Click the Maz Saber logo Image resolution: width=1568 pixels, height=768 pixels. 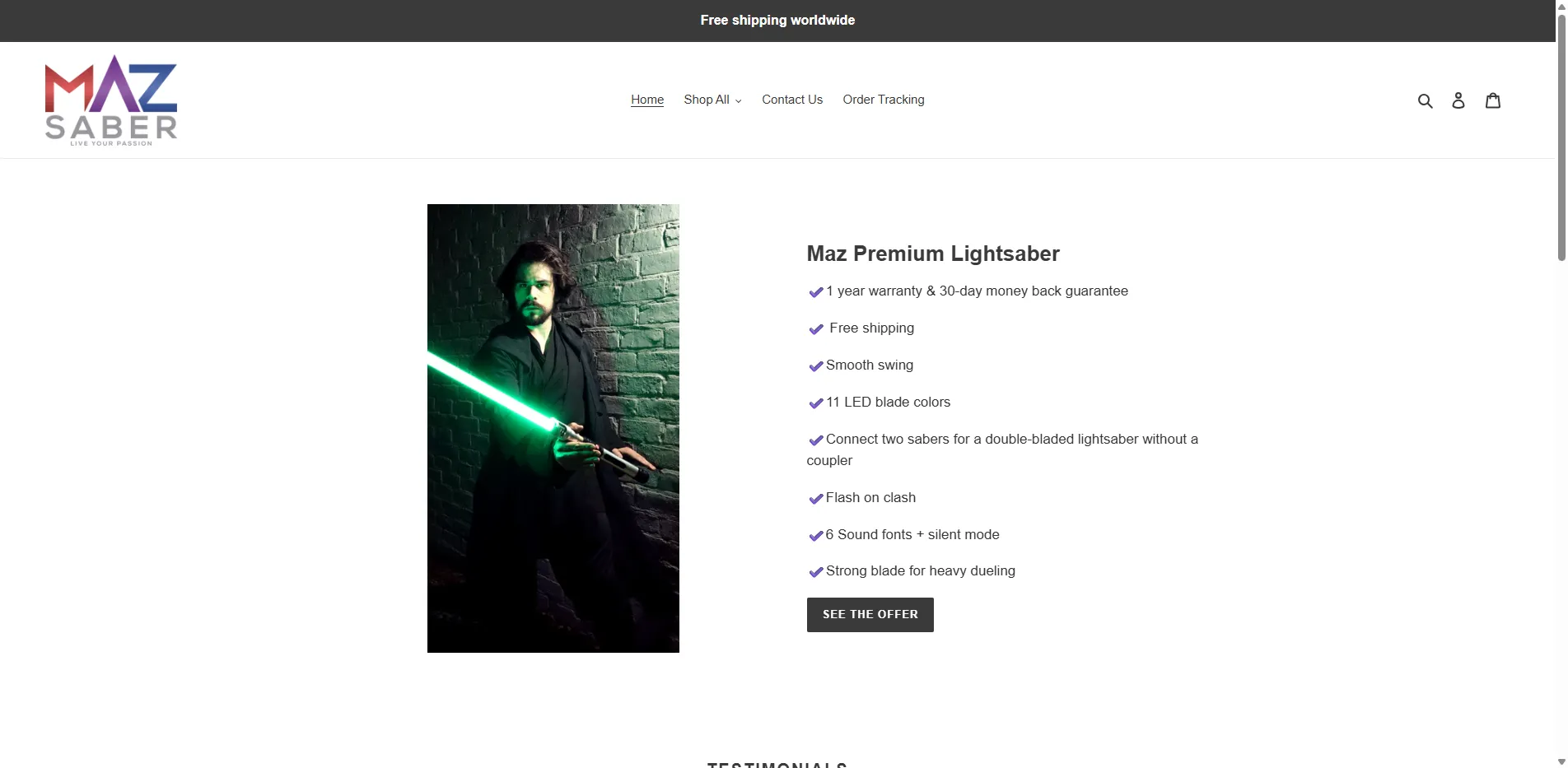pos(111,100)
